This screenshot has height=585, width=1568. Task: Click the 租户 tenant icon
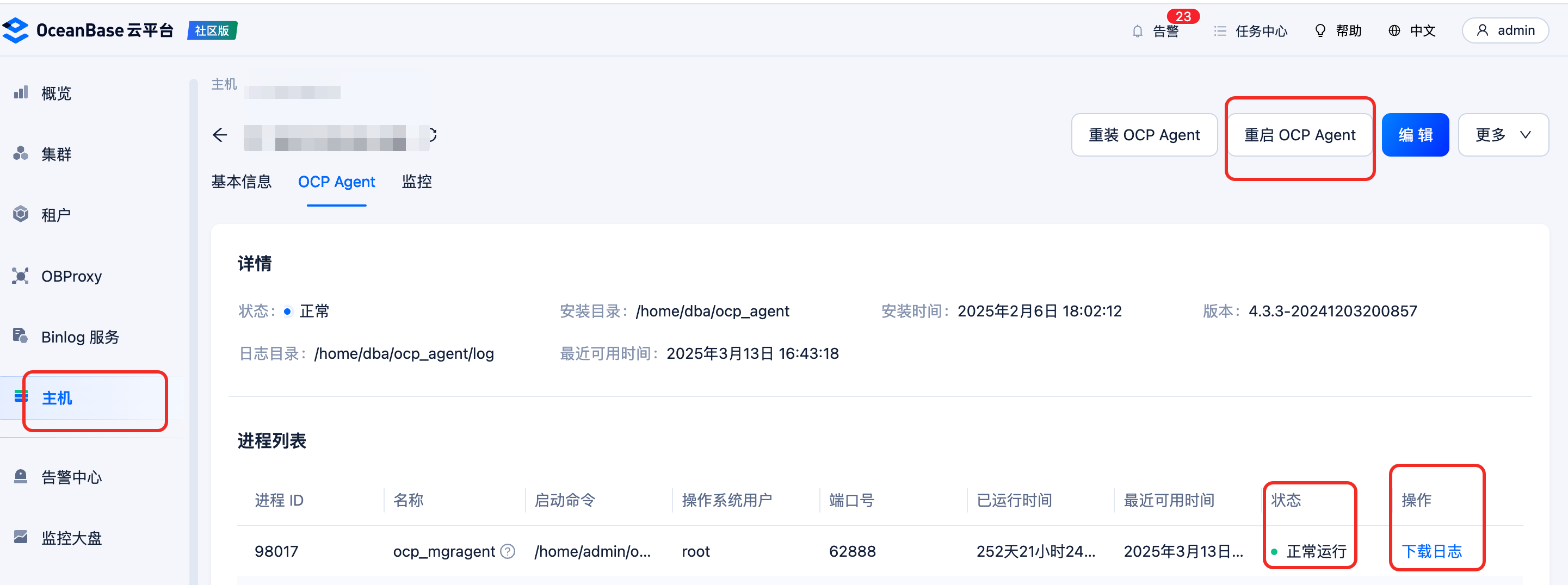pyautogui.click(x=21, y=214)
